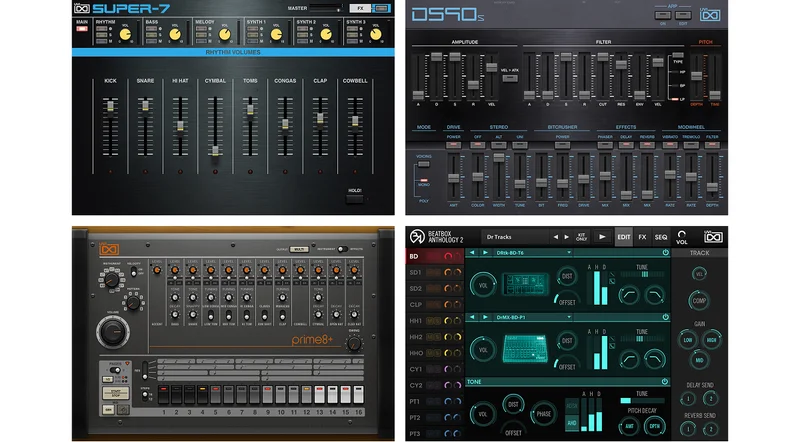This screenshot has width=800, height=442.
Task: Click the filter CUT slider in DS90s
Action: [x=603, y=57]
